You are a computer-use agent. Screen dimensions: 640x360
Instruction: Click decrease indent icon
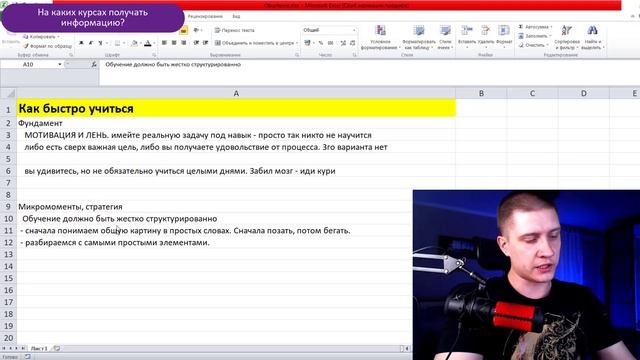[196, 43]
